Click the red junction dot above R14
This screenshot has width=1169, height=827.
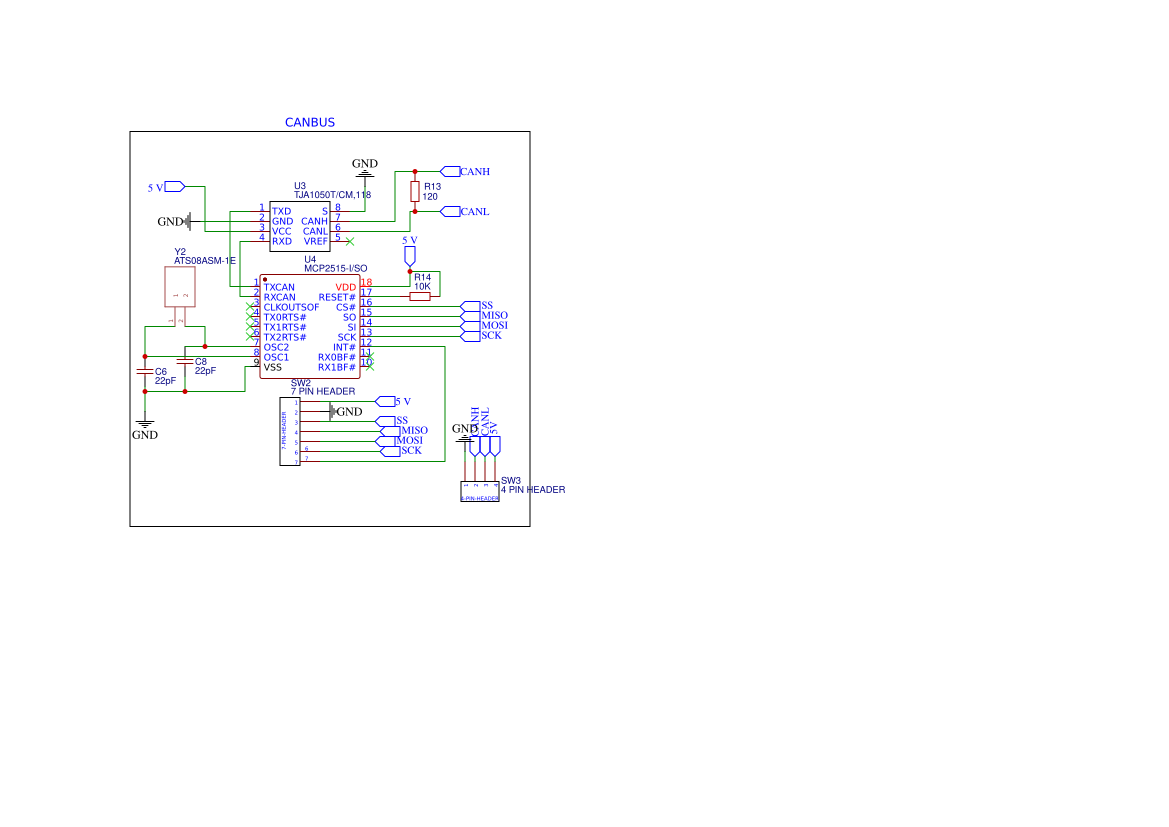pyautogui.click(x=410, y=271)
